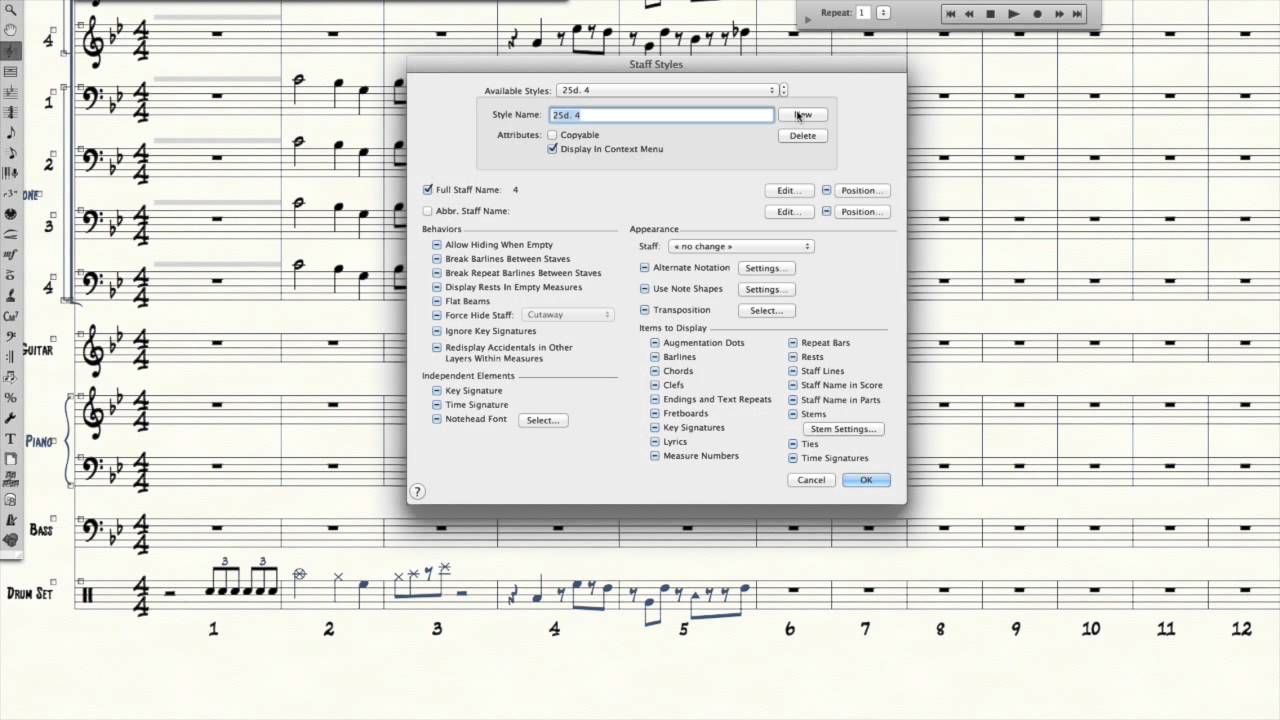
Task: Toggle Display Rests In Empty Measures
Action: coord(437,287)
